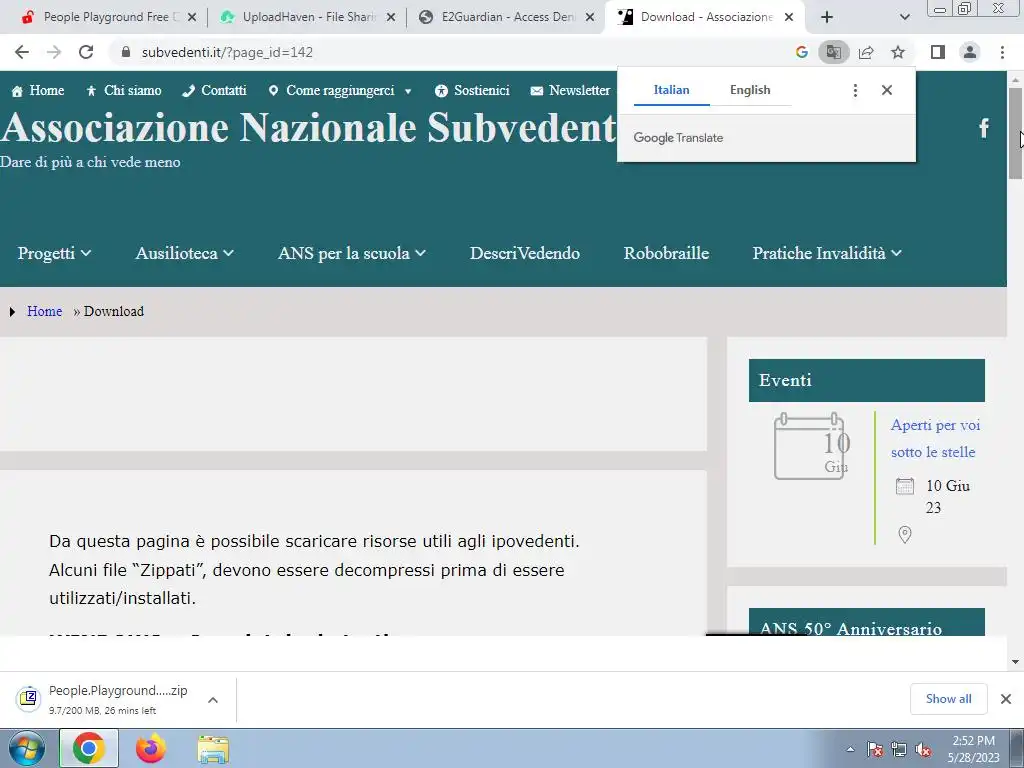Open the side panel icon
The width and height of the screenshot is (1024, 768).
[938, 52]
